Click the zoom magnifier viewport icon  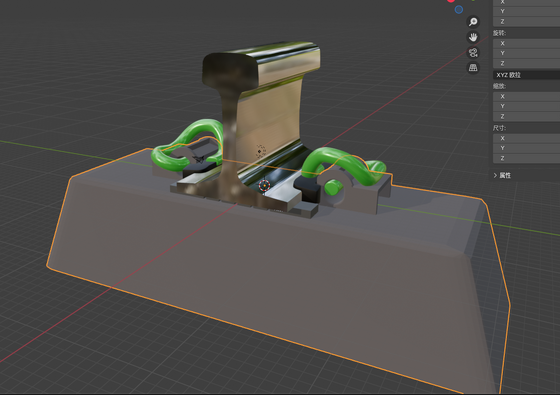(x=473, y=22)
